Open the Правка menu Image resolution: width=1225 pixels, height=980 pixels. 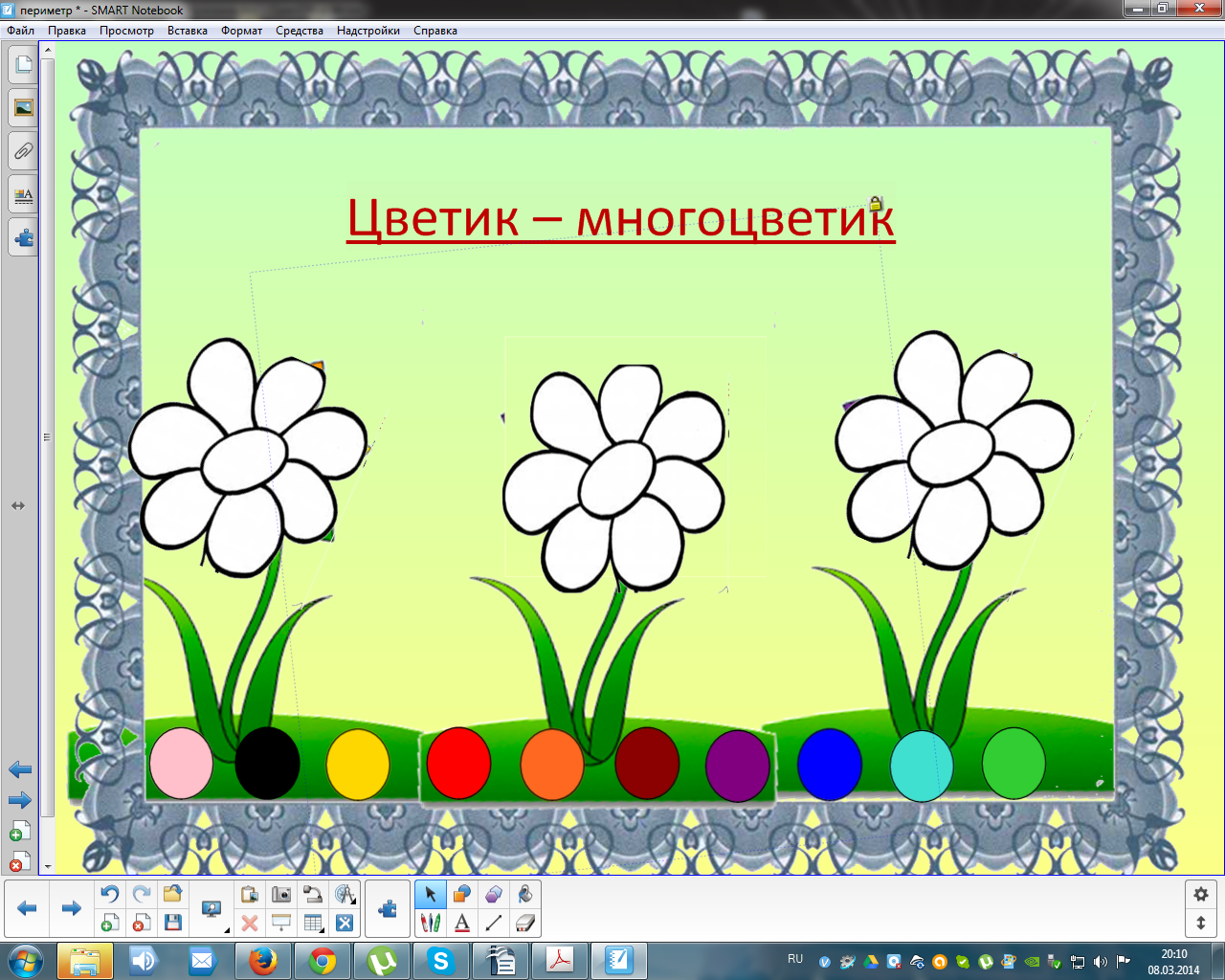pyautogui.click(x=67, y=31)
